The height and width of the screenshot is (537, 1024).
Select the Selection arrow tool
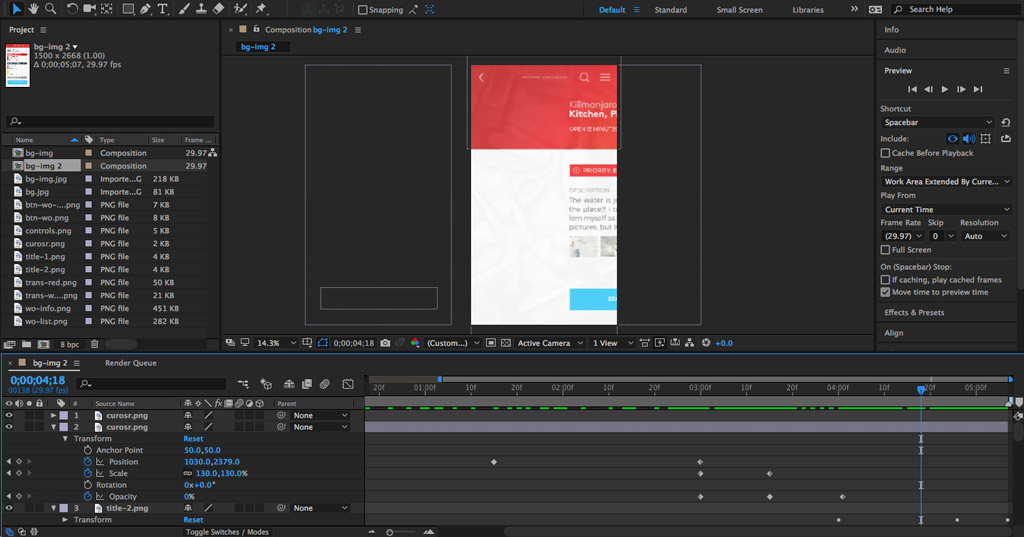click(16, 8)
